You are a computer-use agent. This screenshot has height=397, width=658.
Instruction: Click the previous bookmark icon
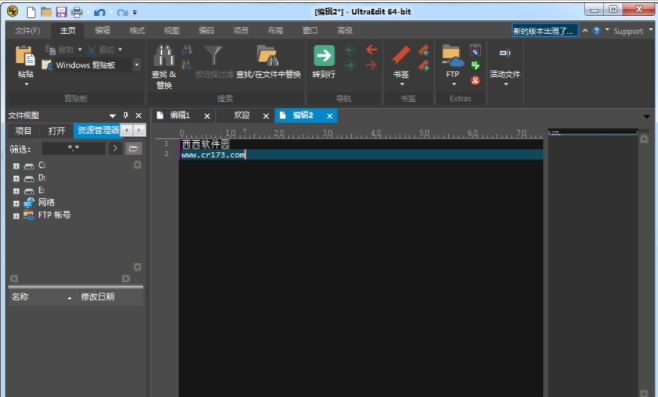coord(423,50)
